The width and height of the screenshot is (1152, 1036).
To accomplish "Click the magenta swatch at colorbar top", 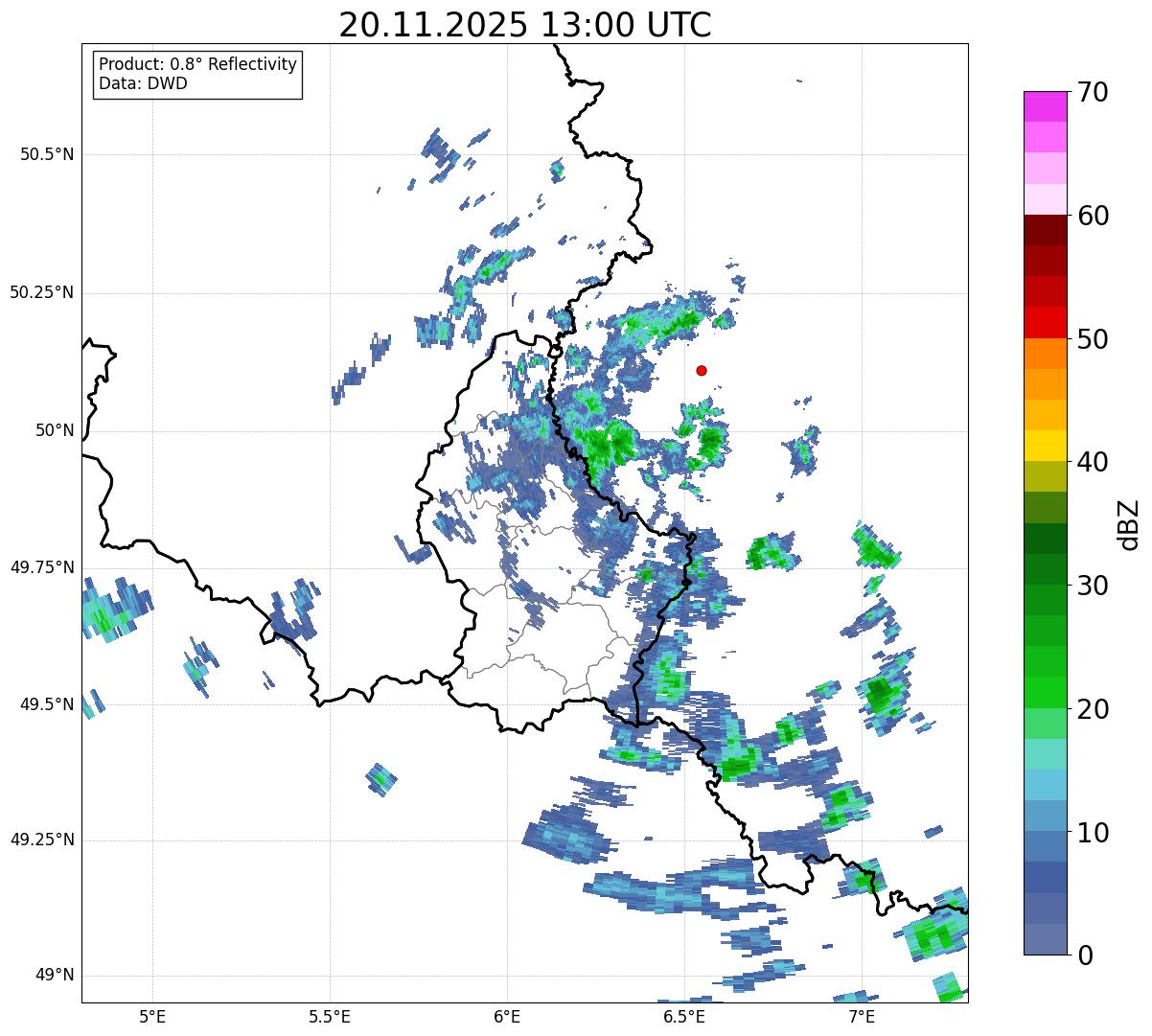I will (x=1045, y=106).
